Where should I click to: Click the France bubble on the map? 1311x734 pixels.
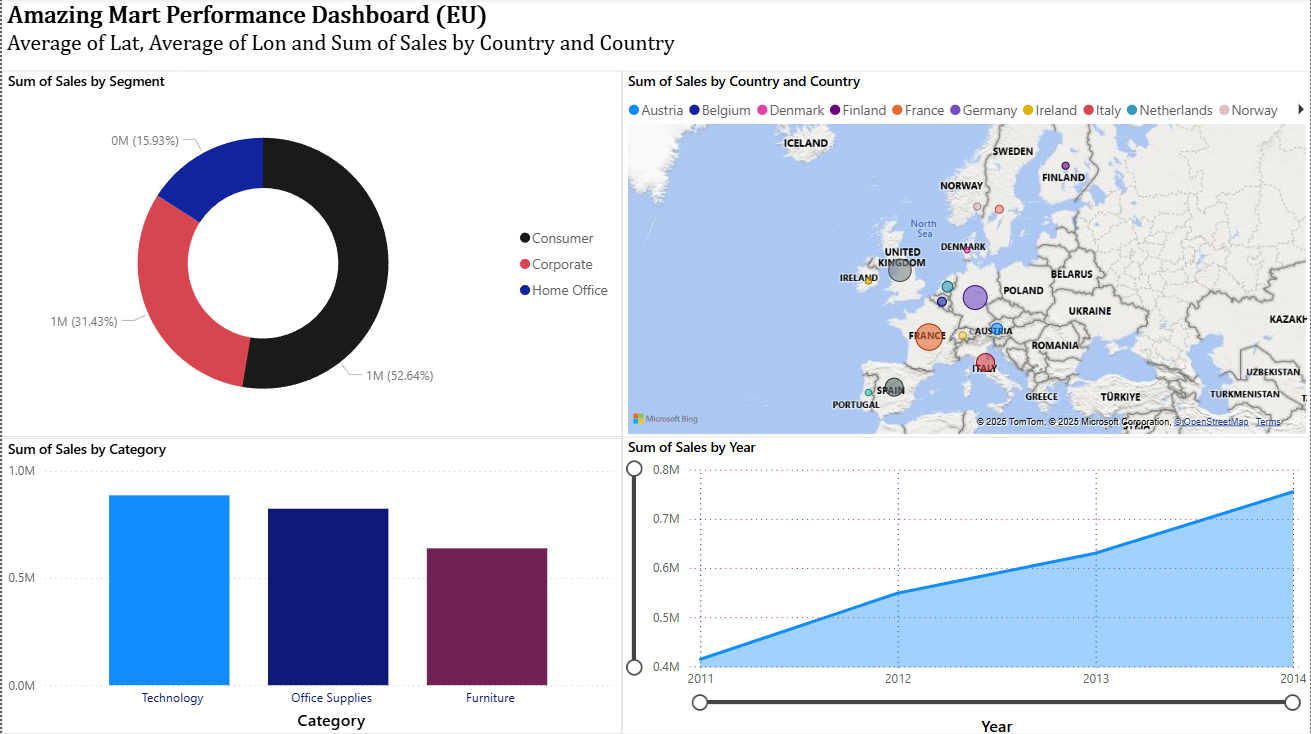[929, 336]
